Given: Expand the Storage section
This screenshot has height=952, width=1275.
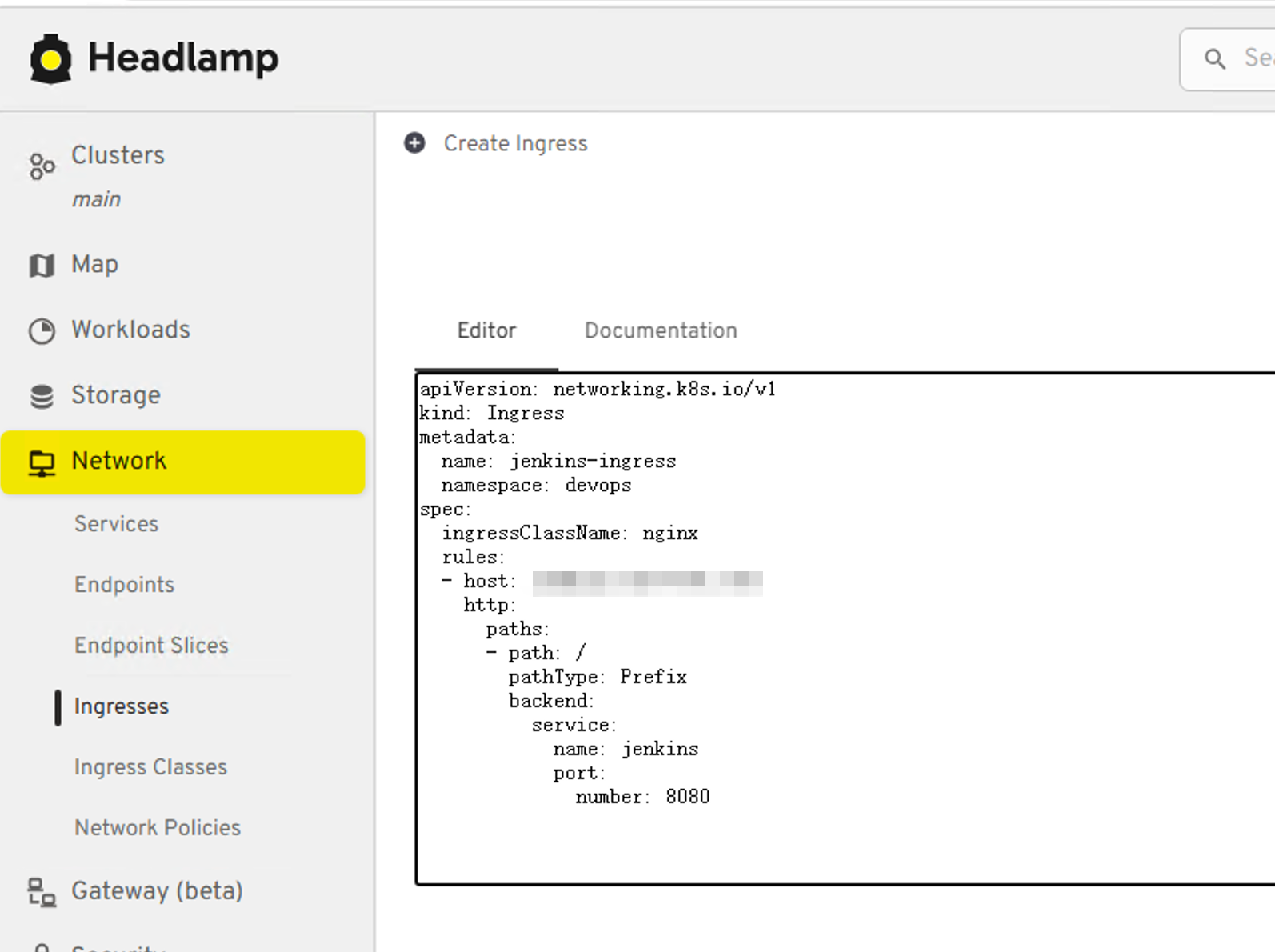Looking at the screenshot, I should (116, 395).
